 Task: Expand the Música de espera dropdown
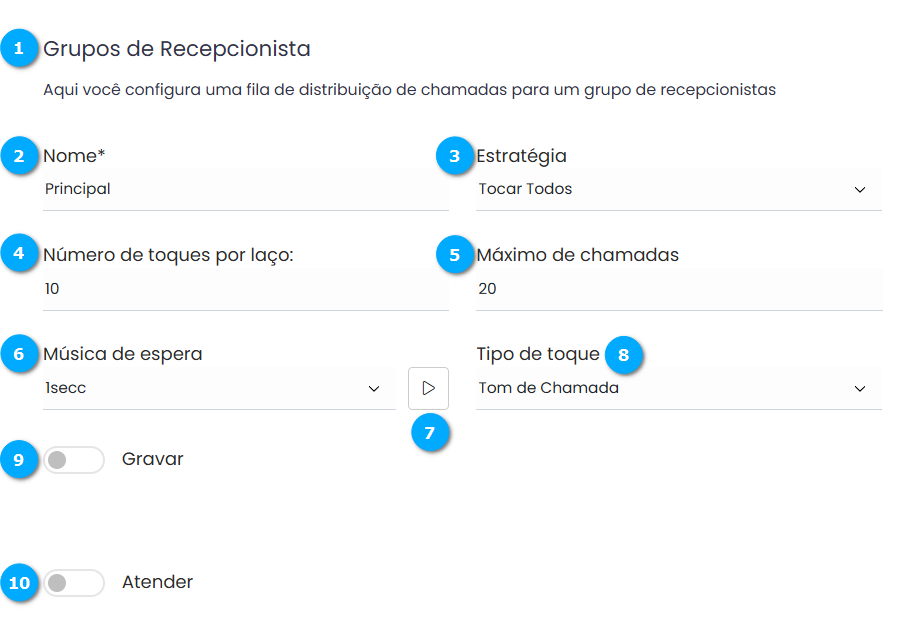[219, 388]
